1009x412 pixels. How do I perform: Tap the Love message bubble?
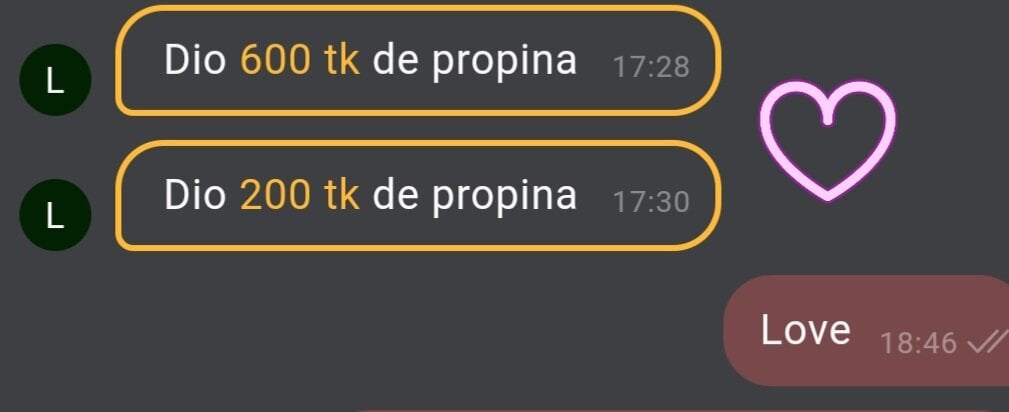[867, 331]
